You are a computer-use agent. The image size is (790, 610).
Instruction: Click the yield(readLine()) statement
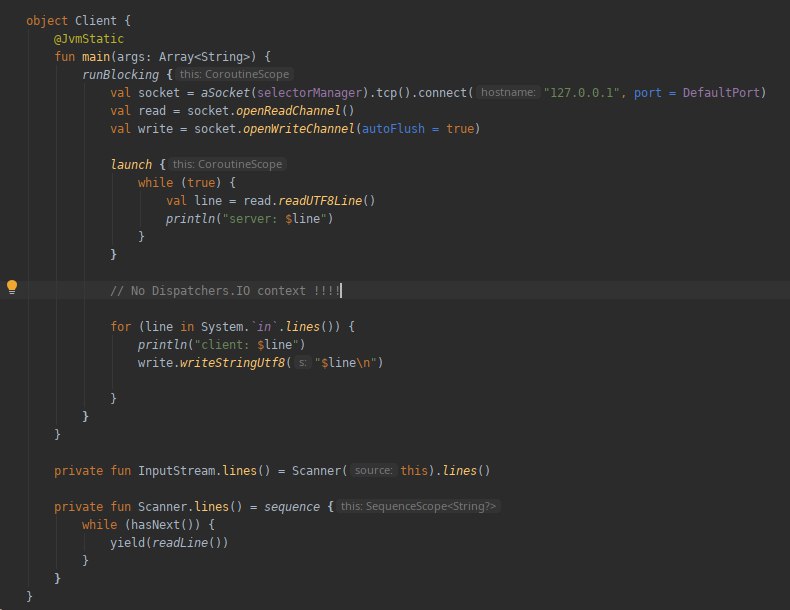(169, 543)
